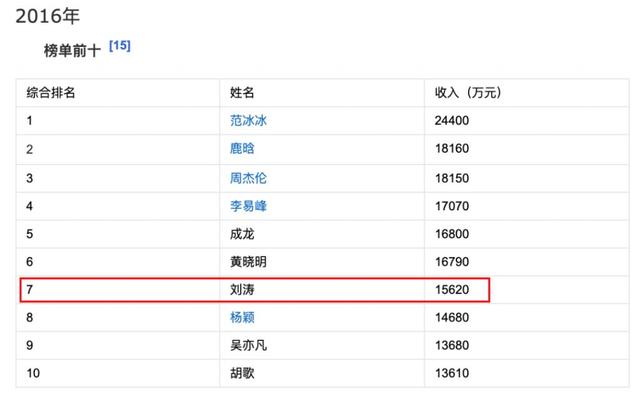Click the income value 14680
Image resolution: width=640 pixels, height=398 pixels.
(x=452, y=317)
